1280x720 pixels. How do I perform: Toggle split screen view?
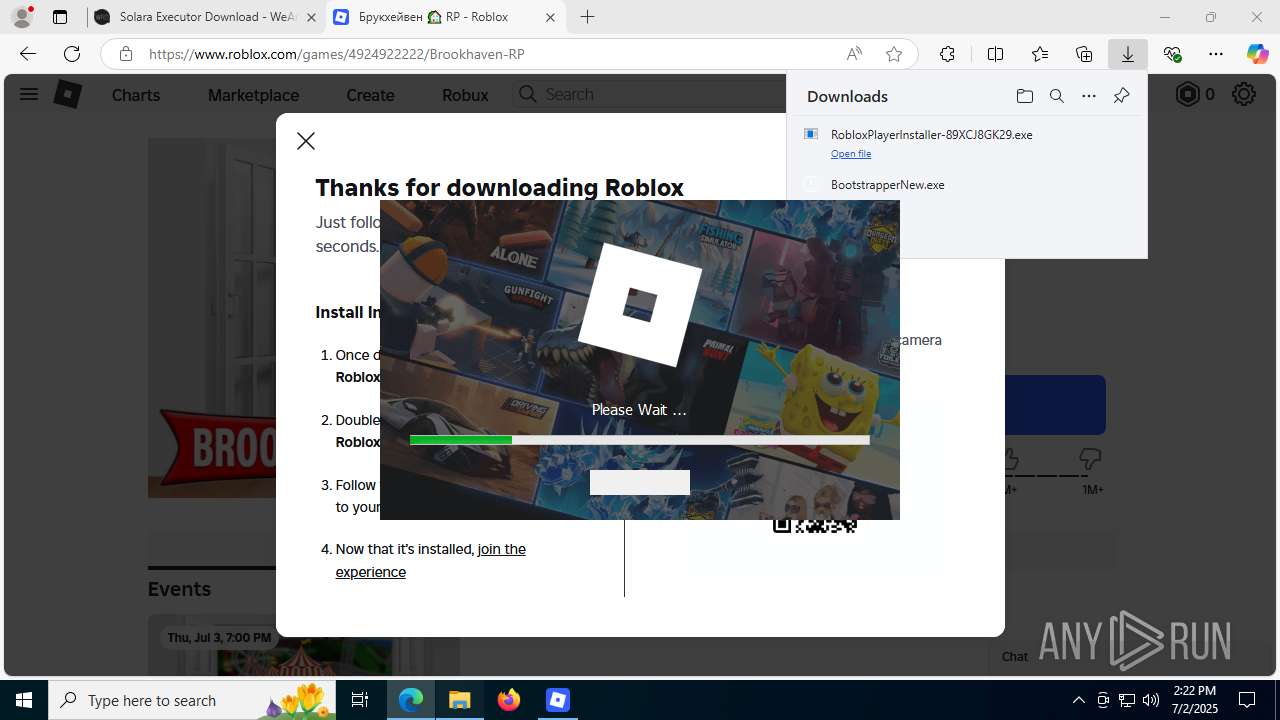[x=995, y=54]
